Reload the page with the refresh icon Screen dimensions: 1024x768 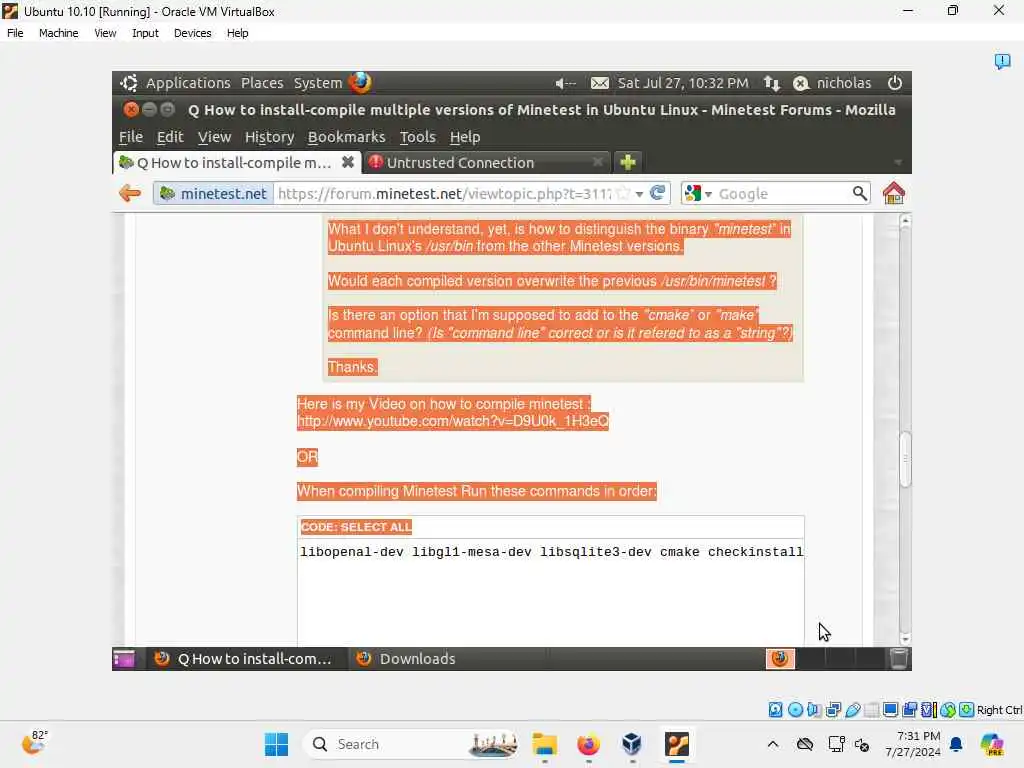(x=658, y=193)
